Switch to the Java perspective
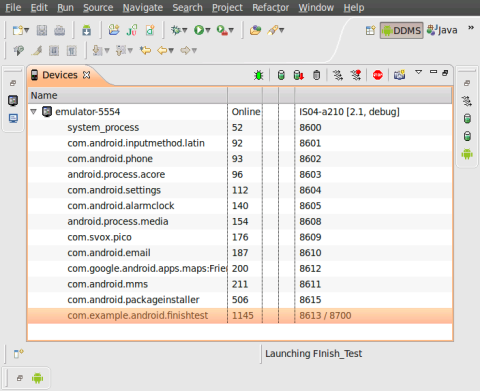Image resolution: width=480 pixels, height=391 pixels. pos(442,30)
